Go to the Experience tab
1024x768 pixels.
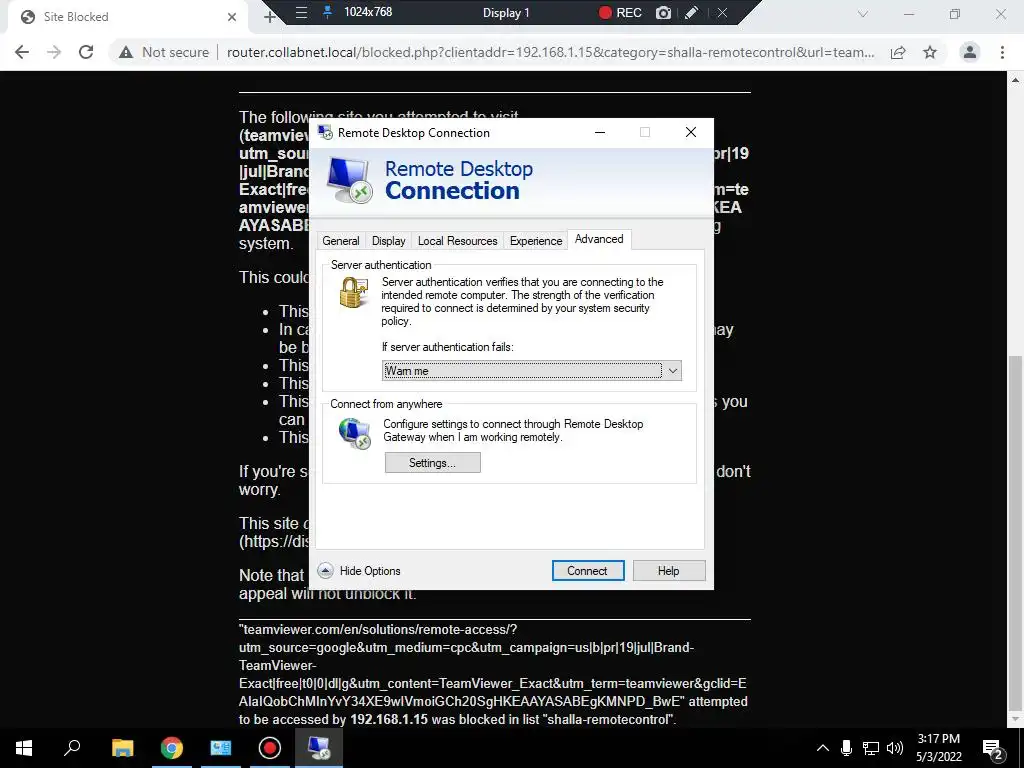[536, 241]
